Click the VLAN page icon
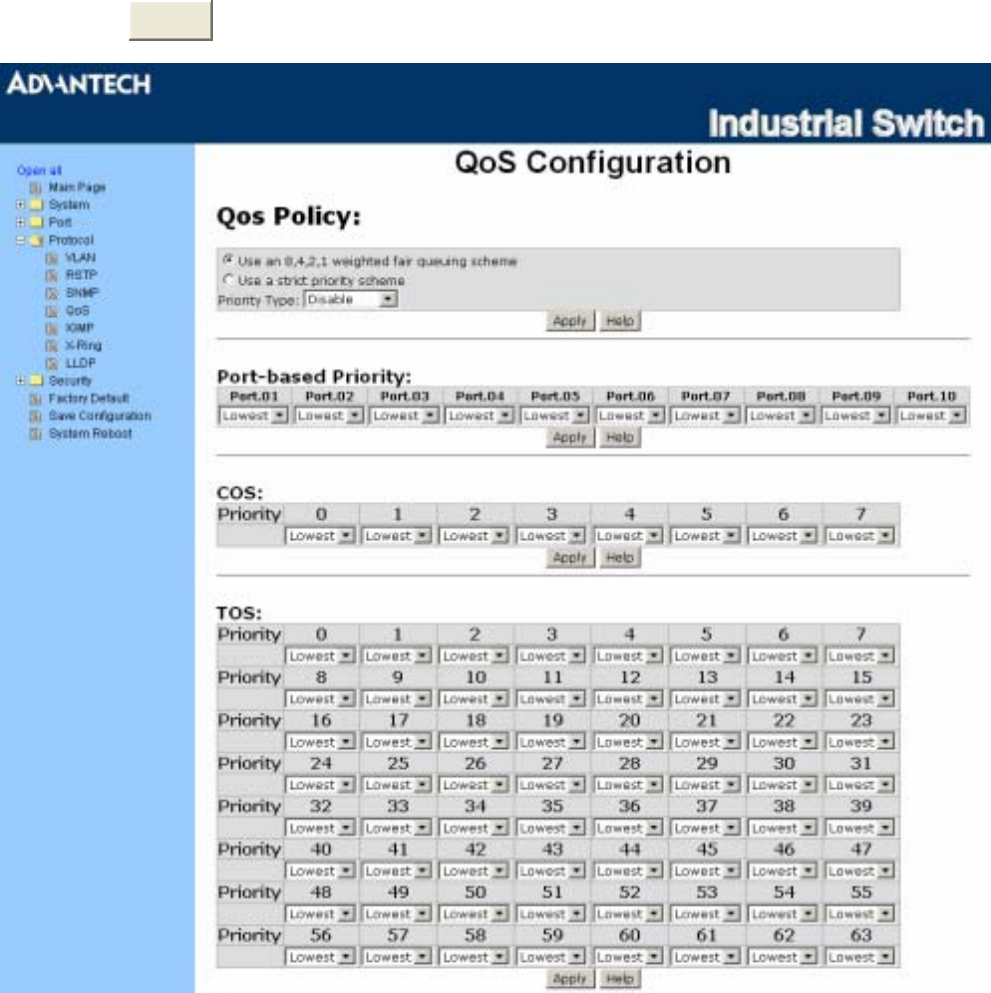Screen dimensions: 991x993 tap(53, 257)
